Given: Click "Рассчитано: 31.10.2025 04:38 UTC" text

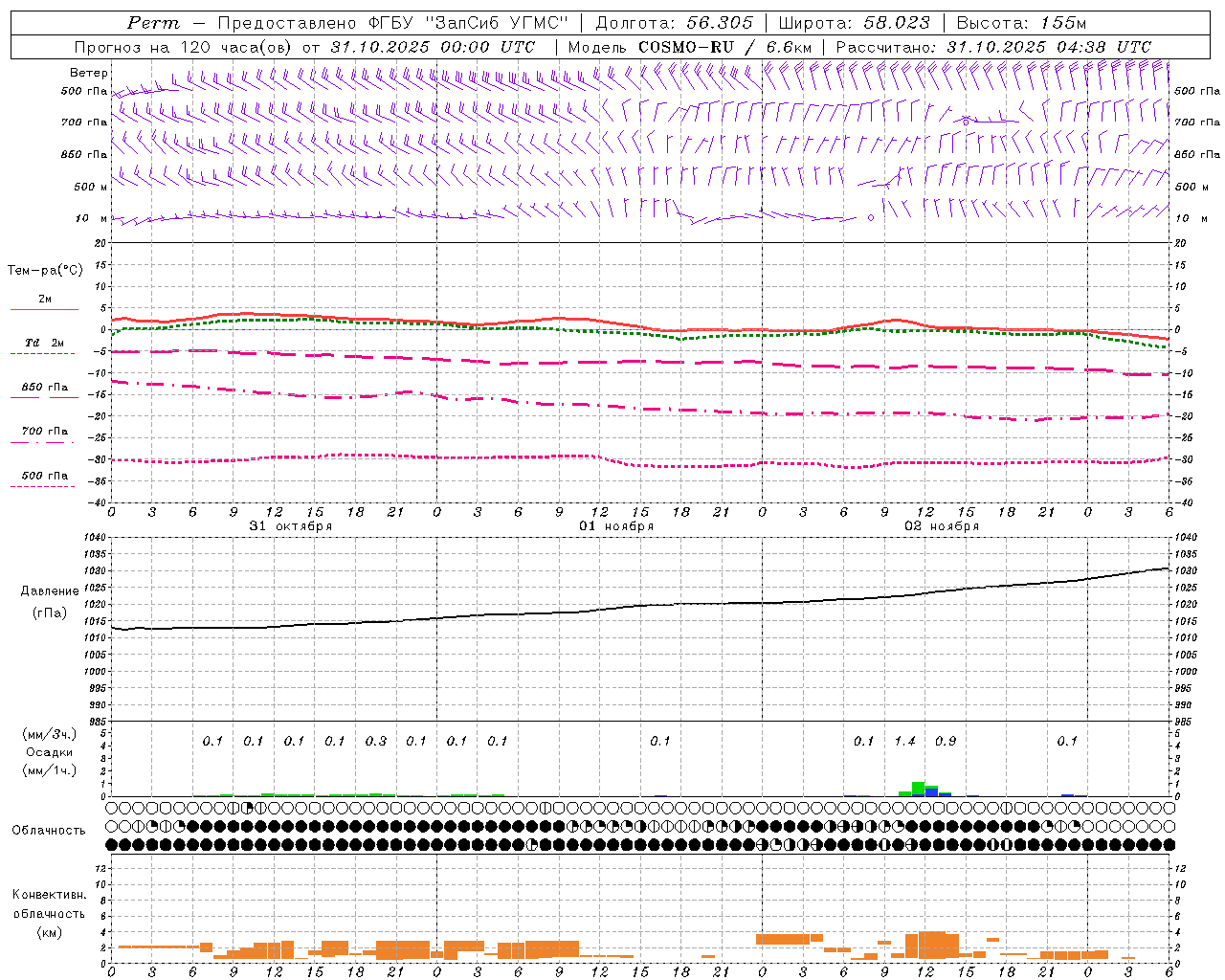Looking at the screenshot, I should pos(993,47).
